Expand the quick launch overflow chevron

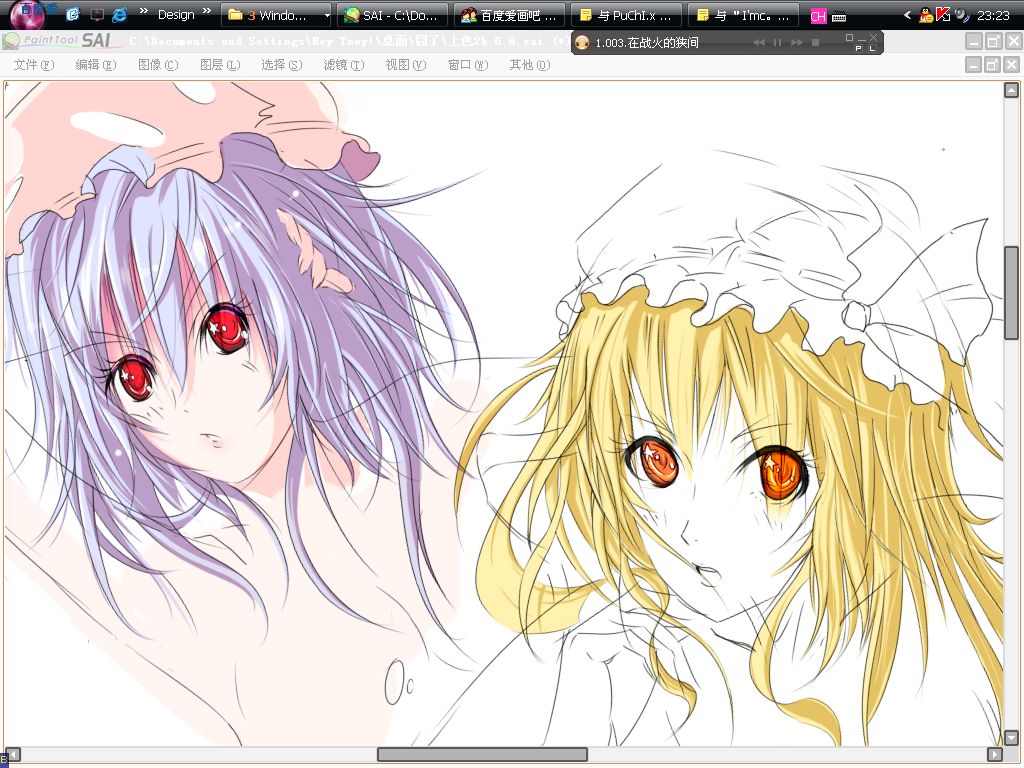click(144, 11)
